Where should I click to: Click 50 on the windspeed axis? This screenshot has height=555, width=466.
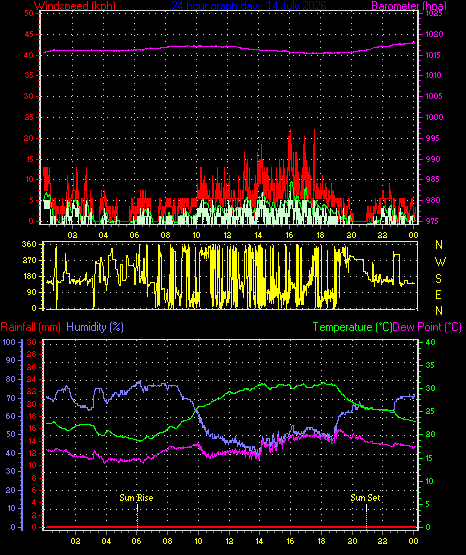coord(29,13)
